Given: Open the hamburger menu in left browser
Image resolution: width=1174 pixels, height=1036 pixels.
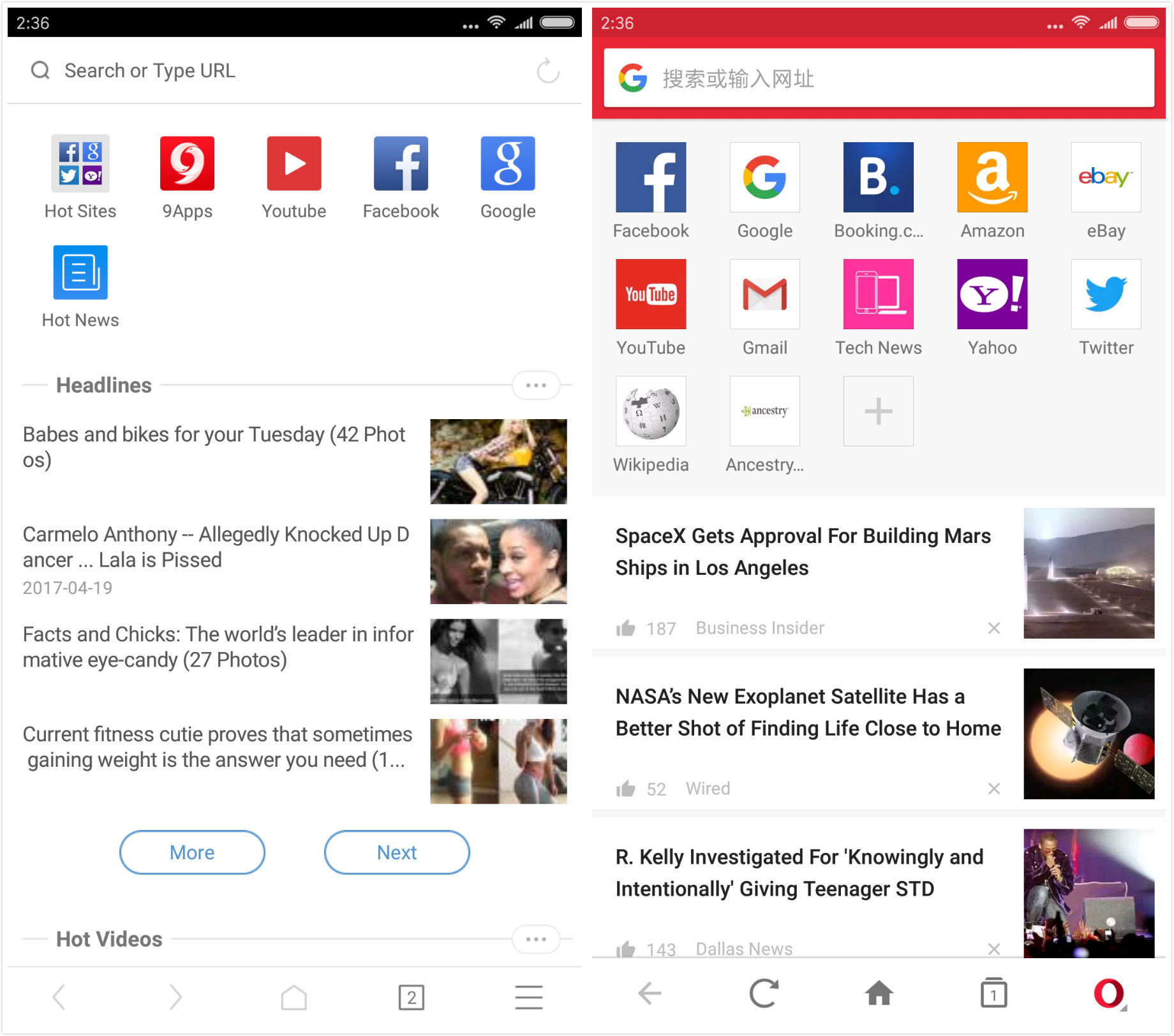Looking at the screenshot, I should pyautogui.click(x=528, y=997).
